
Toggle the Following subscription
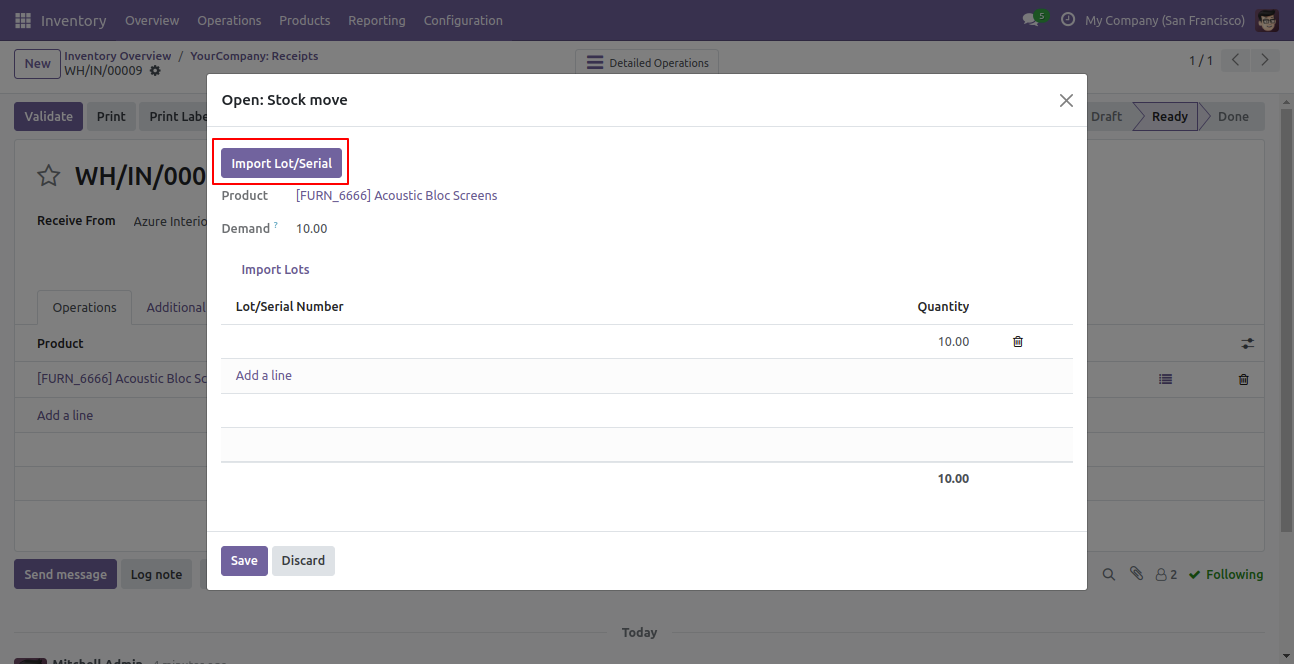point(1226,575)
